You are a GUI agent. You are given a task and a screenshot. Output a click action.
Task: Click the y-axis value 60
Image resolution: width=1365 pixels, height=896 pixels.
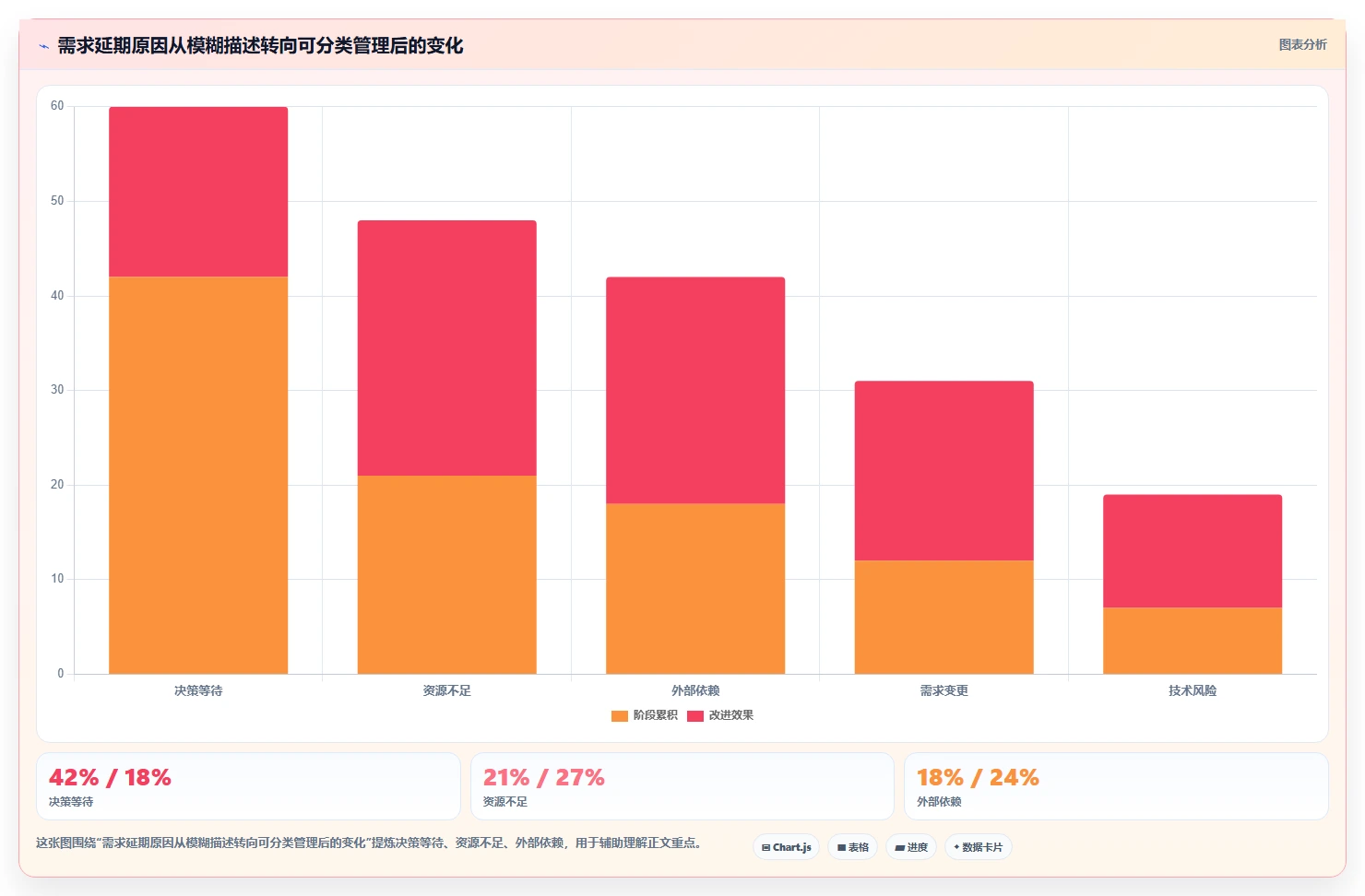[57, 106]
